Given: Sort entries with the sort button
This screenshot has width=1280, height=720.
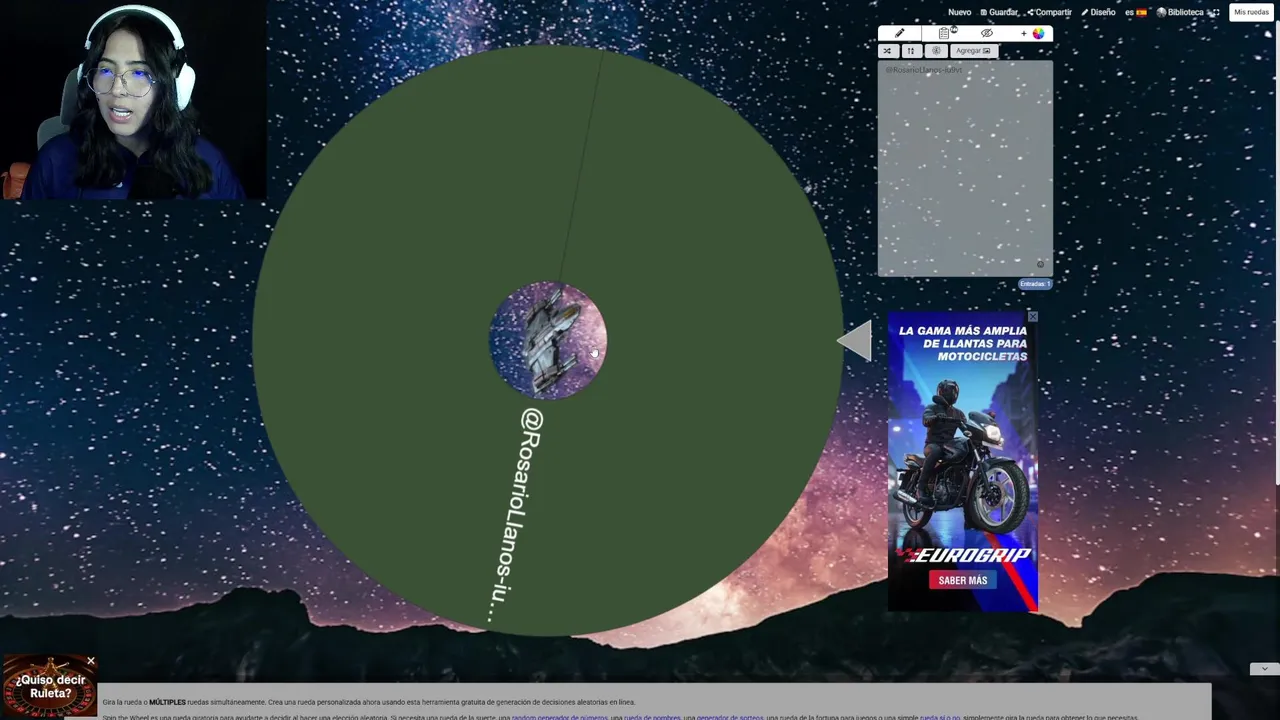Looking at the screenshot, I should [x=910, y=51].
